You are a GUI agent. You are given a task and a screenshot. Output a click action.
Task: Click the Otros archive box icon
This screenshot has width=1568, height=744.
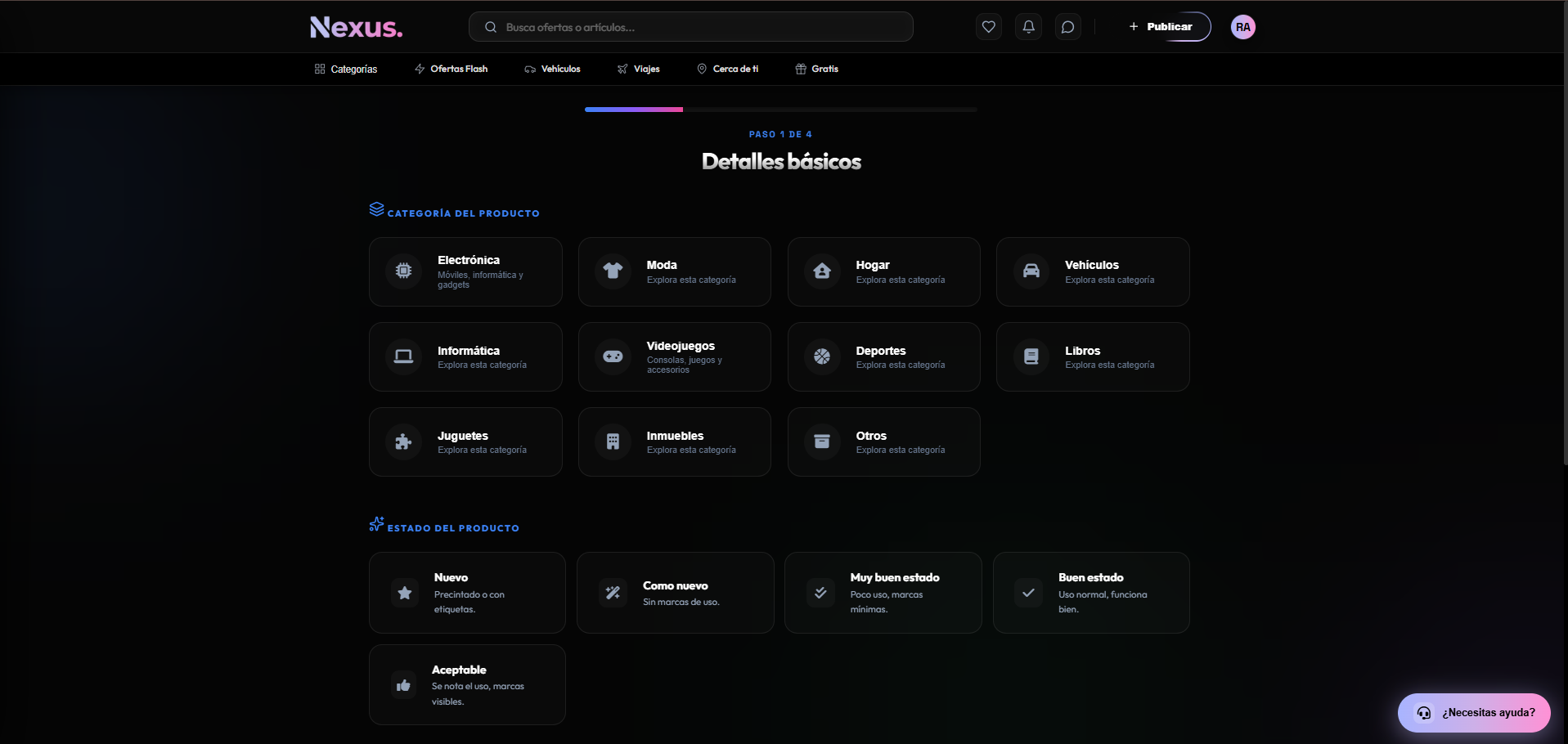point(822,441)
